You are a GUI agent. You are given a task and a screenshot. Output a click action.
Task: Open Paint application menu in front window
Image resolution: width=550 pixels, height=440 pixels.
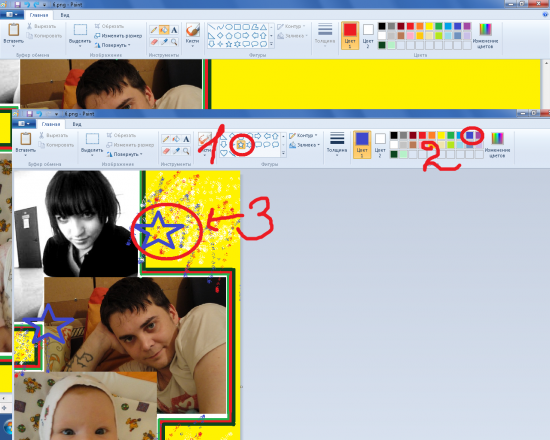(x=25, y=124)
